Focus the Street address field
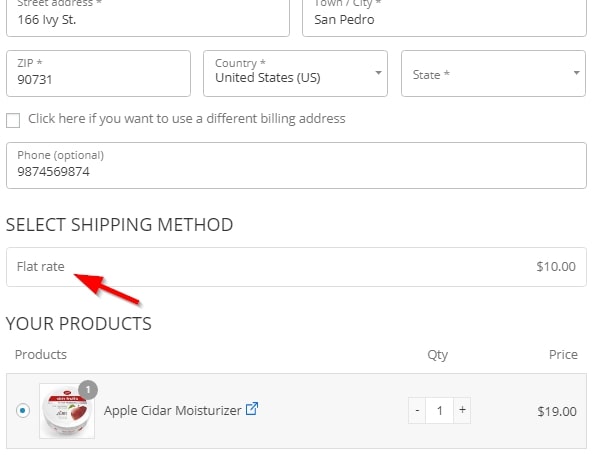This screenshot has height=462, width=603. coord(148,16)
